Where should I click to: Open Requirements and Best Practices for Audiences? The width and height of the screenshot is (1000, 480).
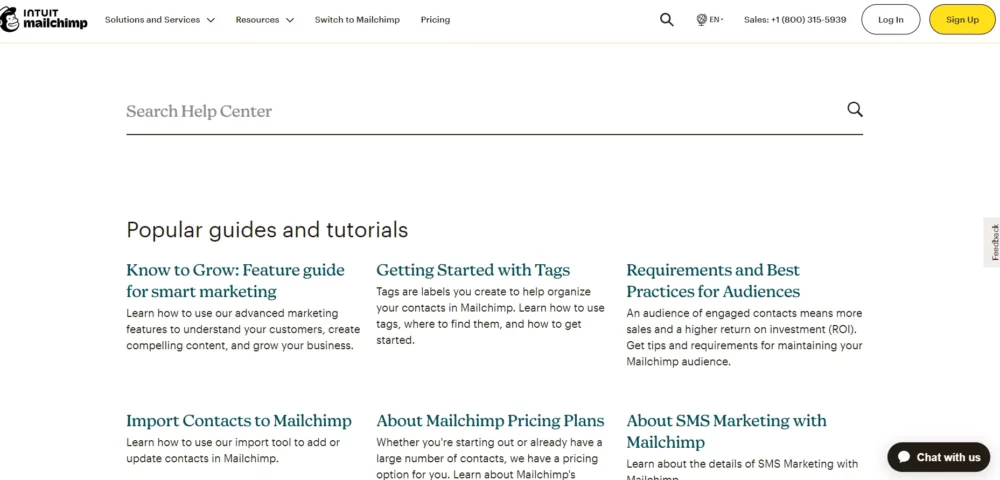713,280
